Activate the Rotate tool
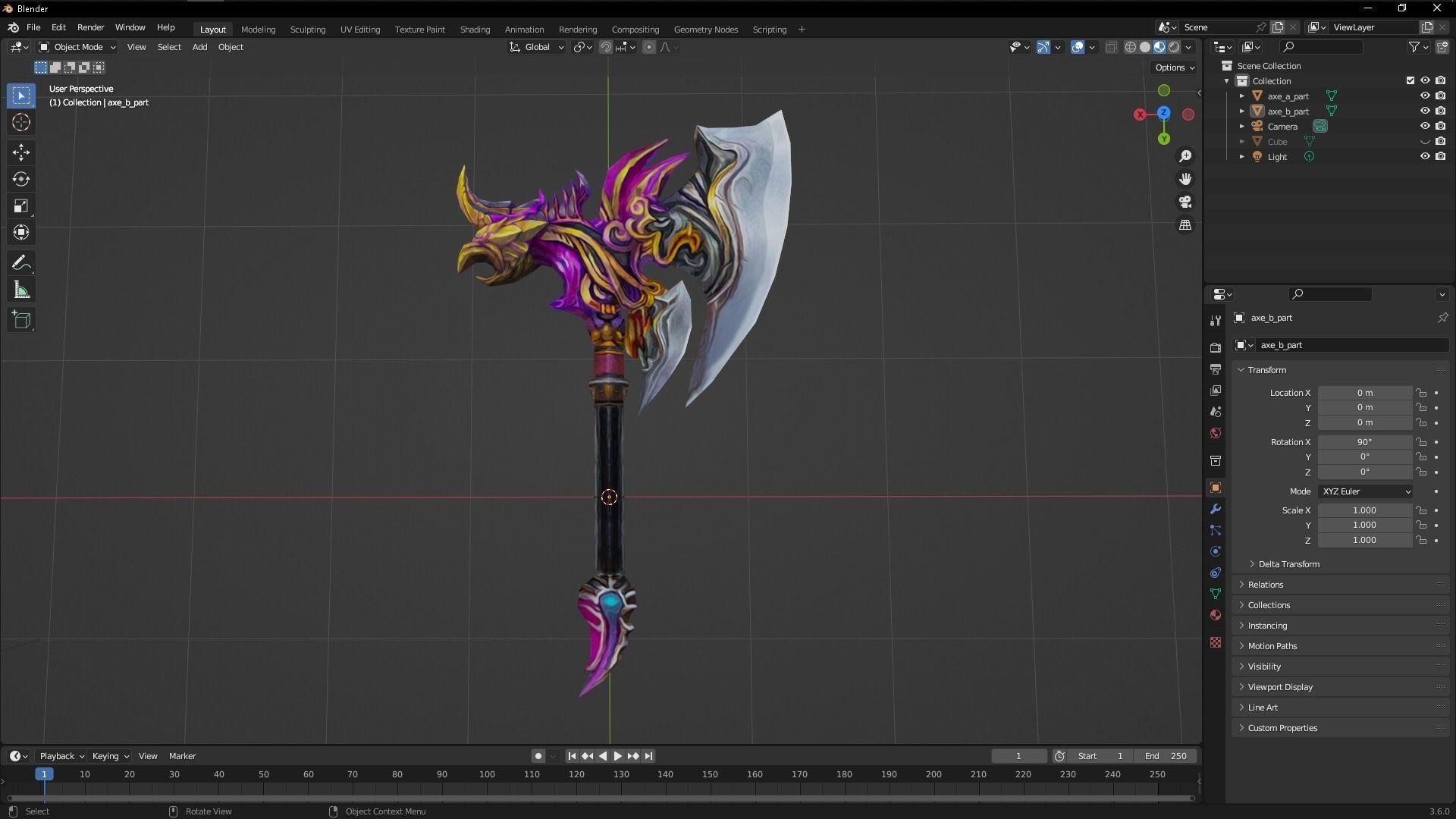Viewport: 1456px width, 819px height. pos(21,179)
